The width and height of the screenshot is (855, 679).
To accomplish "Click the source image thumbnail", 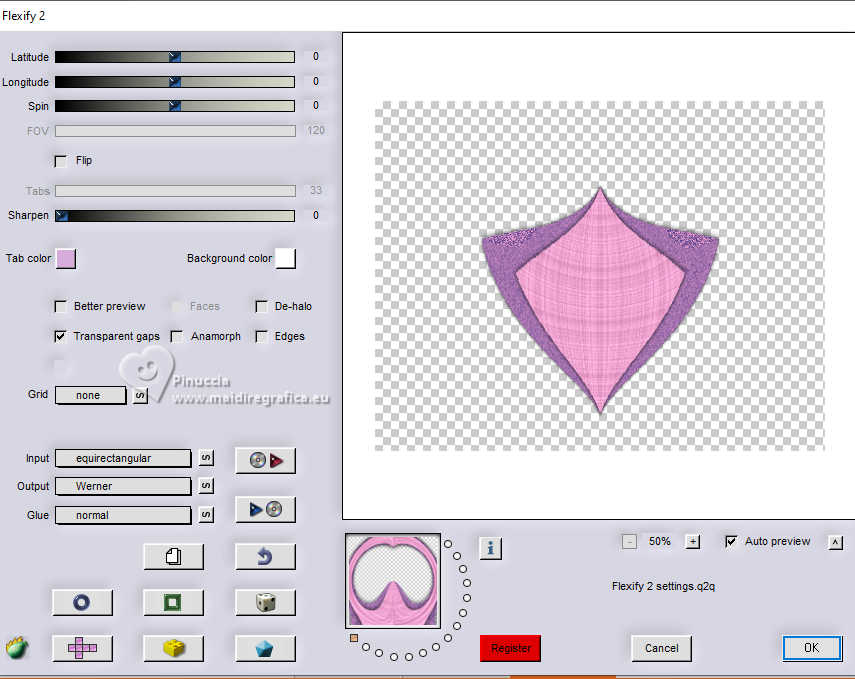I will [393, 581].
